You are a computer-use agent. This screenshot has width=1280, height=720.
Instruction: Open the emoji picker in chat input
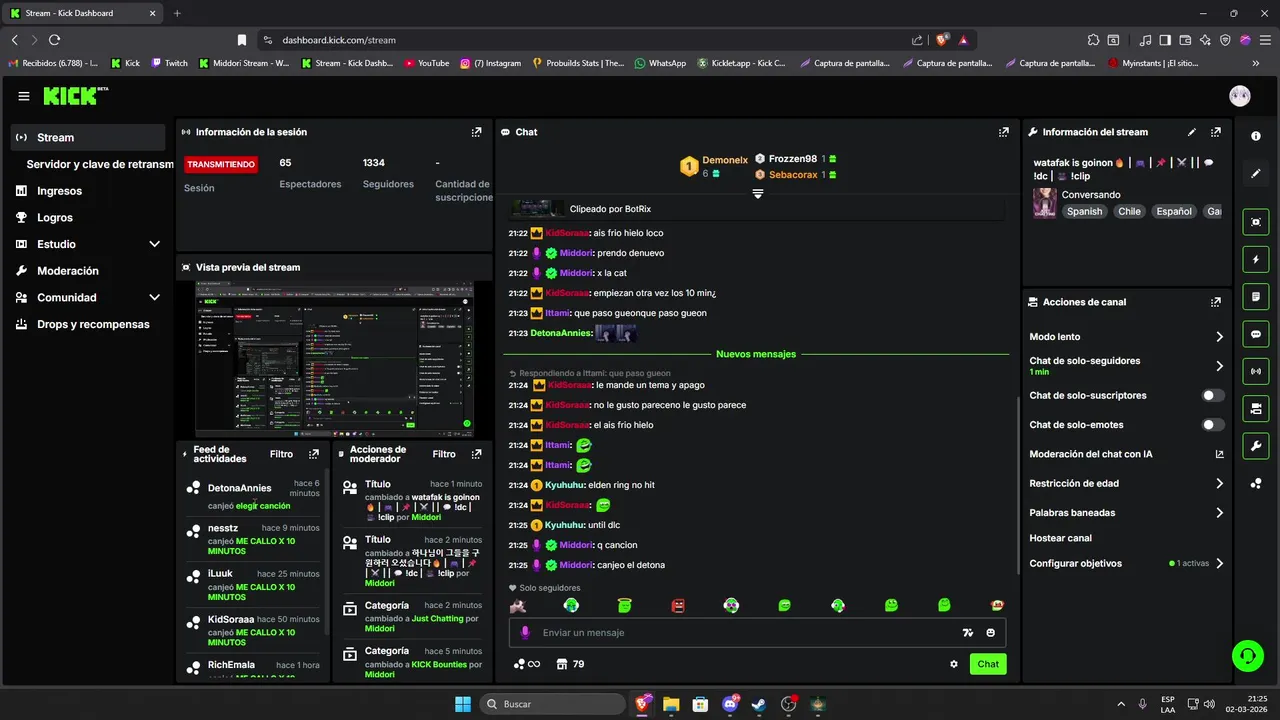991,633
